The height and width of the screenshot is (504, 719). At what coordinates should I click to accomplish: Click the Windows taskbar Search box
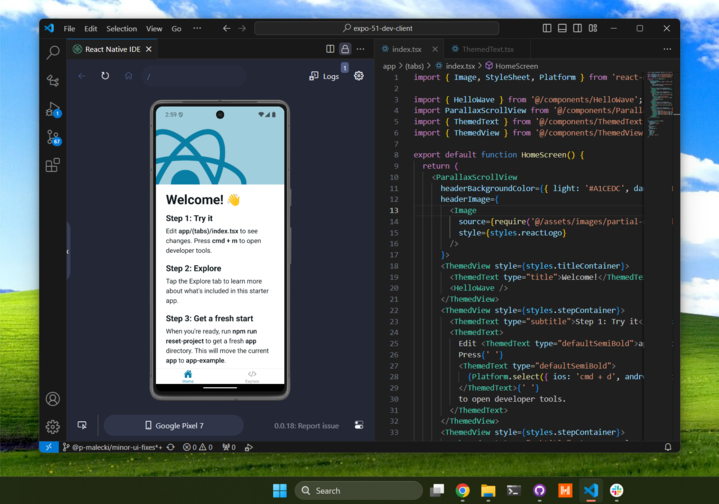(x=359, y=491)
